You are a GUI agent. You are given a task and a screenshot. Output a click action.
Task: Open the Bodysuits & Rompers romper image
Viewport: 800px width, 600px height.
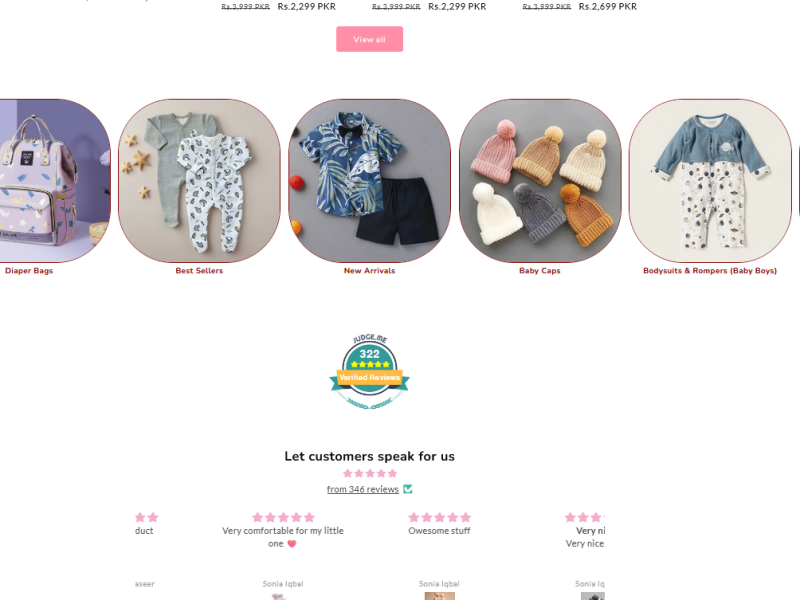pos(710,181)
